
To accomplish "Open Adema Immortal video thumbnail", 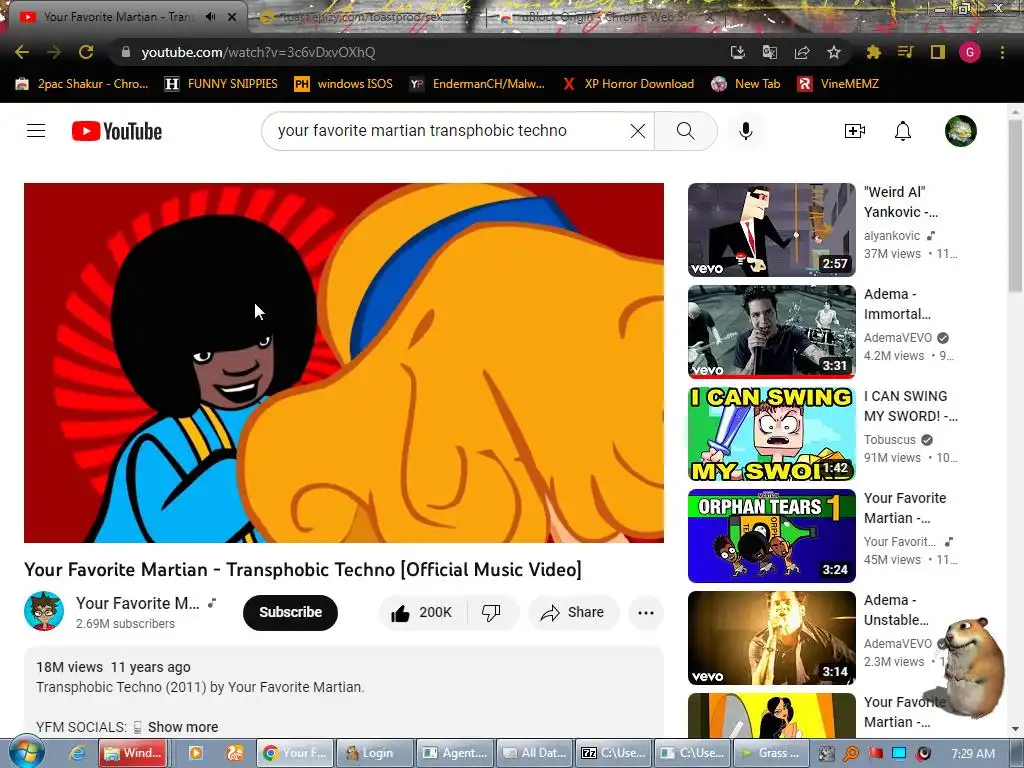I will 771,332.
